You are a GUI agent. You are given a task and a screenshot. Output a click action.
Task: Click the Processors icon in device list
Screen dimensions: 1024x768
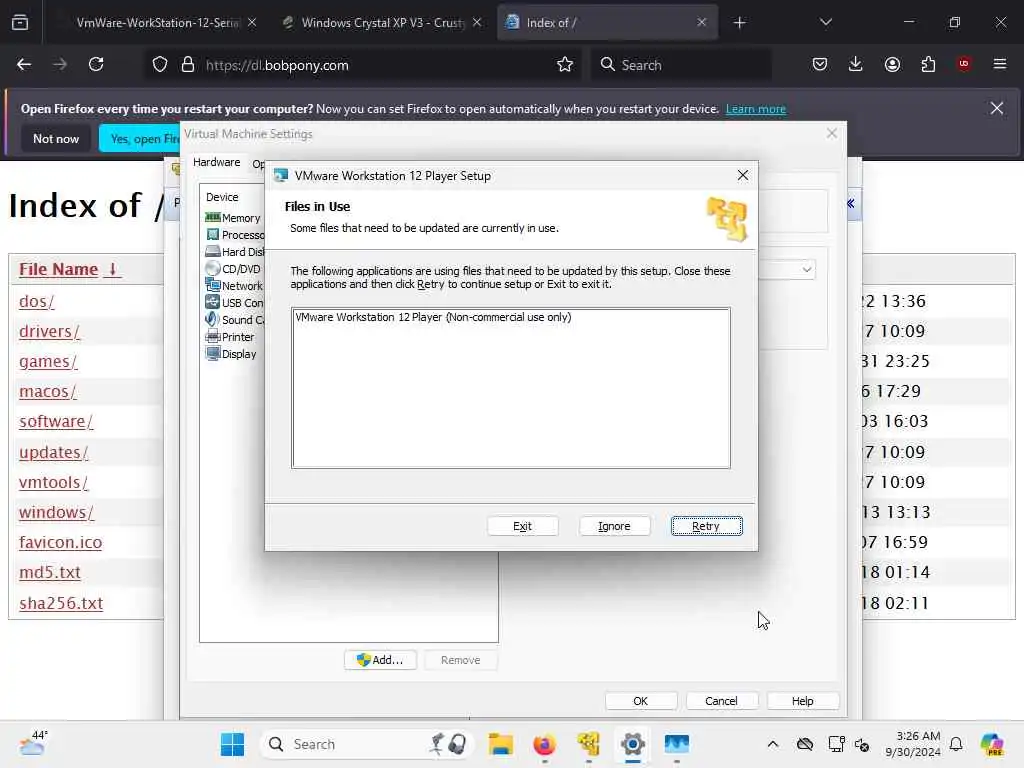coord(212,234)
